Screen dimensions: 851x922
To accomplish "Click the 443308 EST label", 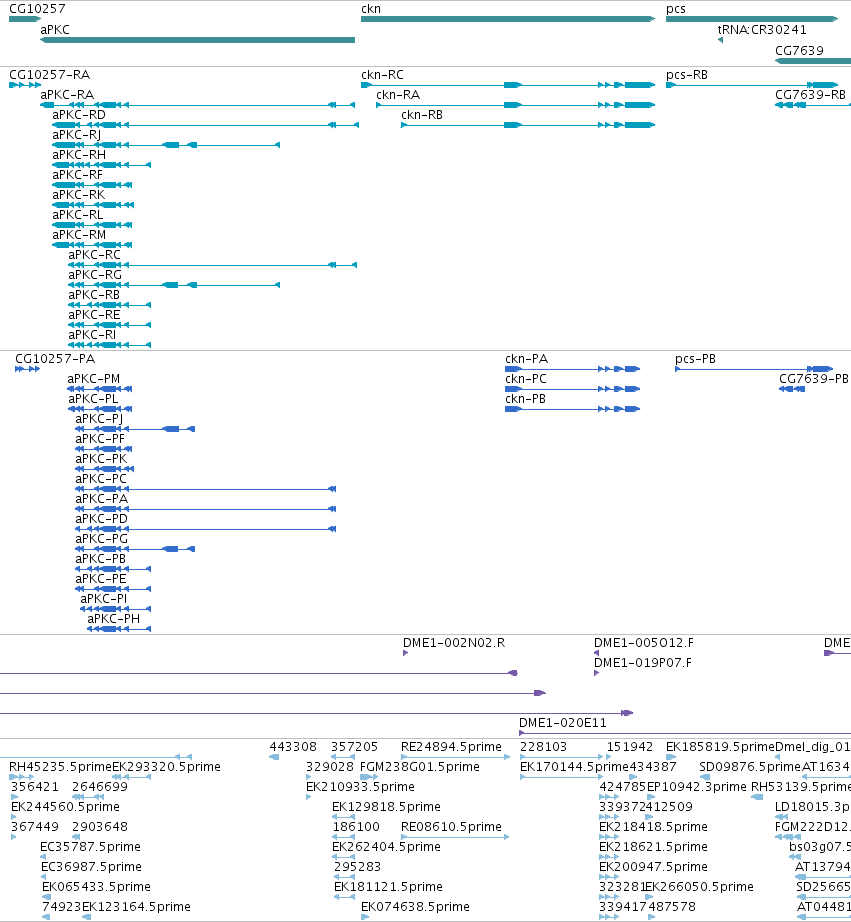I will tap(293, 747).
